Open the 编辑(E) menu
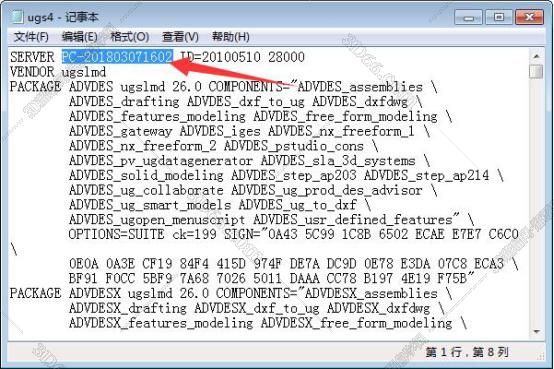554x369 pixels. pos(79,36)
